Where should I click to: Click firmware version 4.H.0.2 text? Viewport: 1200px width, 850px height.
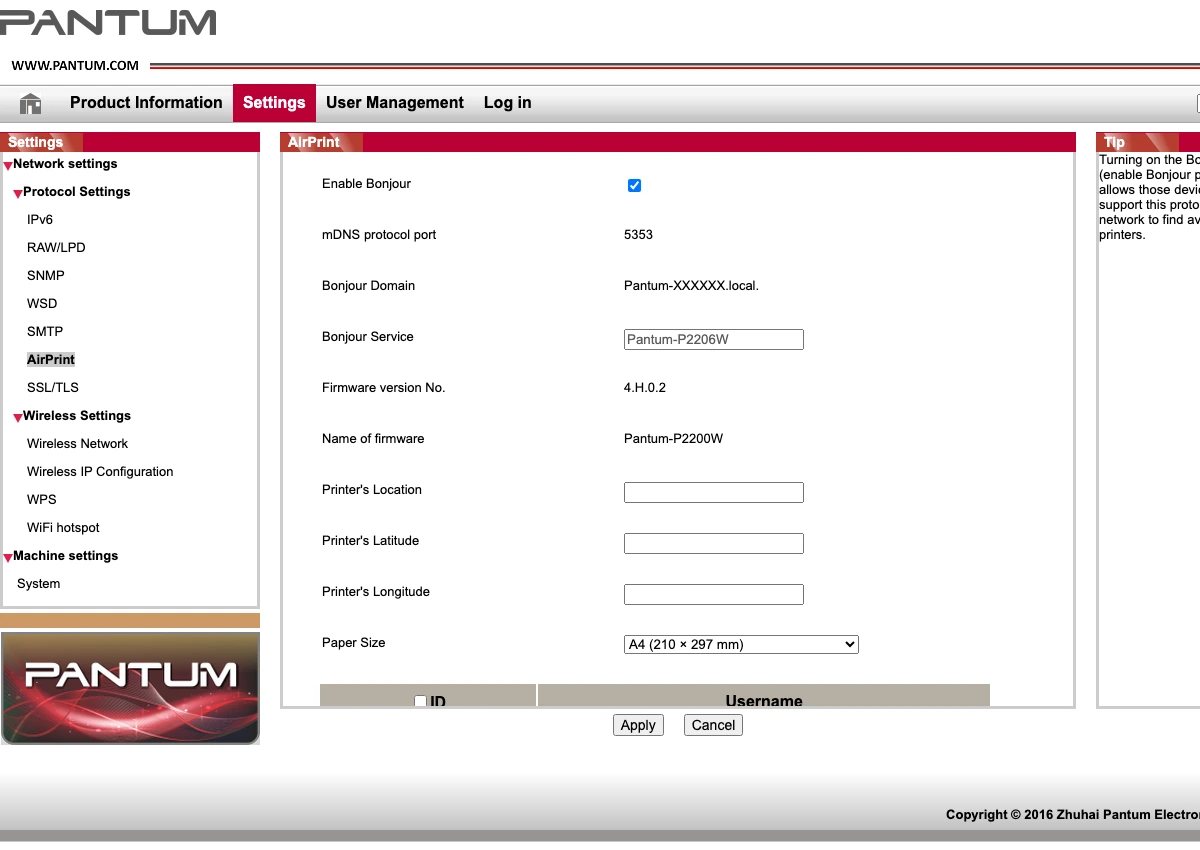tap(645, 387)
